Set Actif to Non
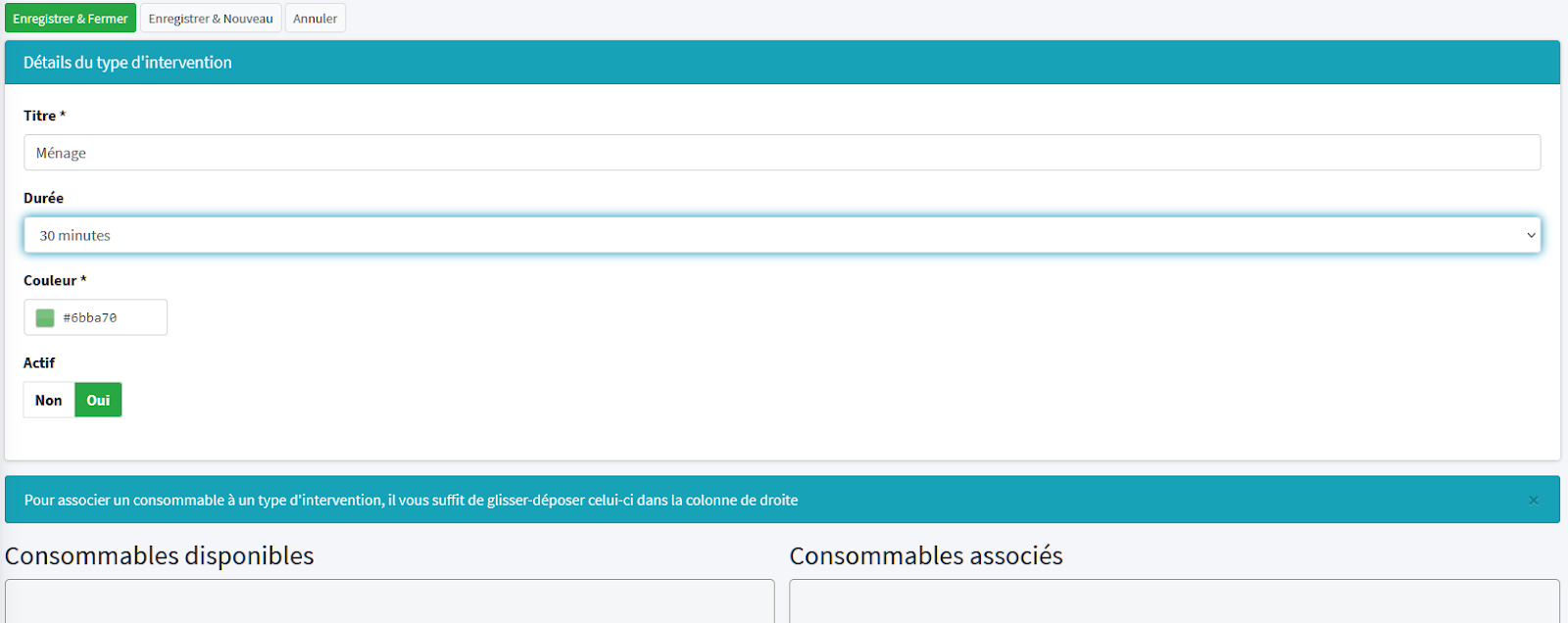The width and height of the screenshot is (1568, 623). (48, 400)
